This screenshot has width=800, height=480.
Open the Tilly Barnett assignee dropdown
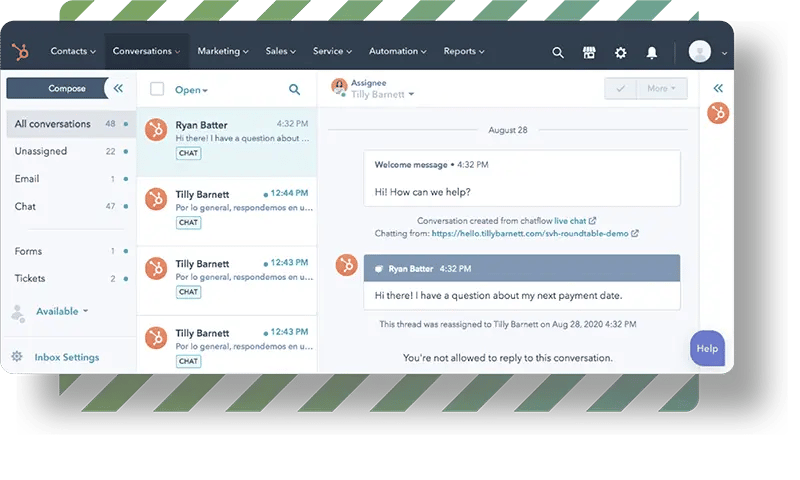coord(383,94)
